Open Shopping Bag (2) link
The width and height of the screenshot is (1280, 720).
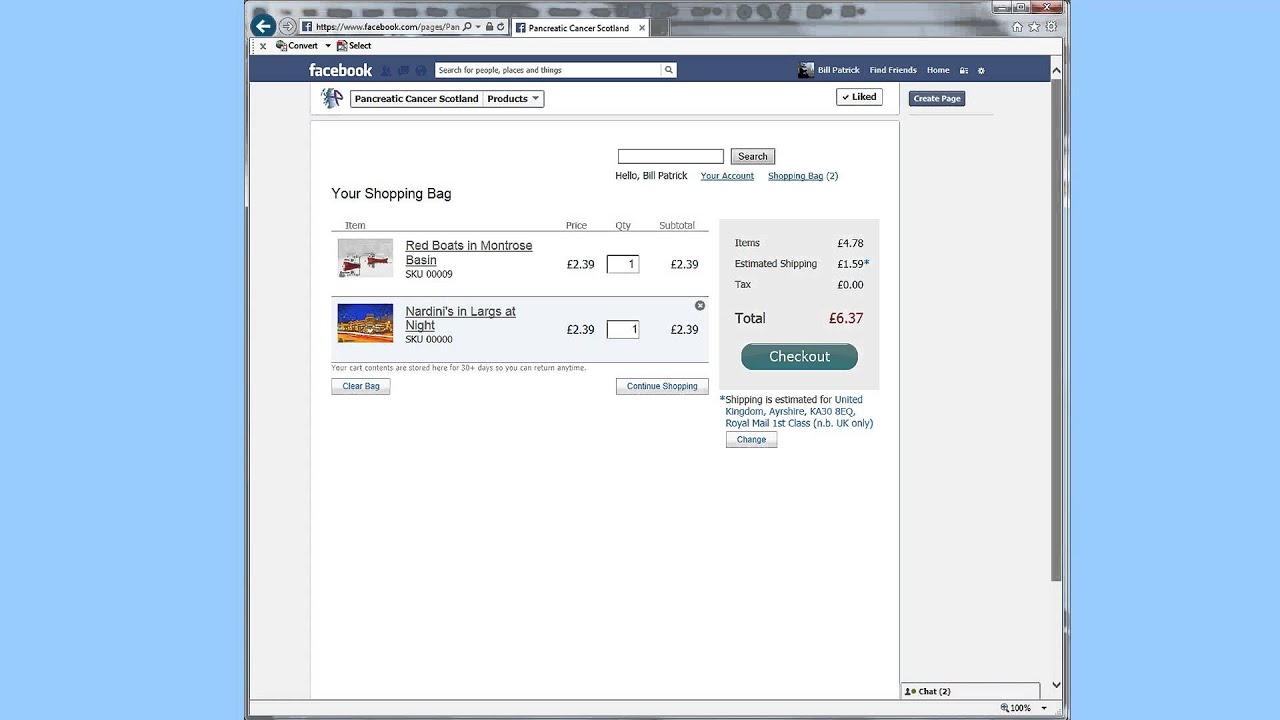point(803,176)
